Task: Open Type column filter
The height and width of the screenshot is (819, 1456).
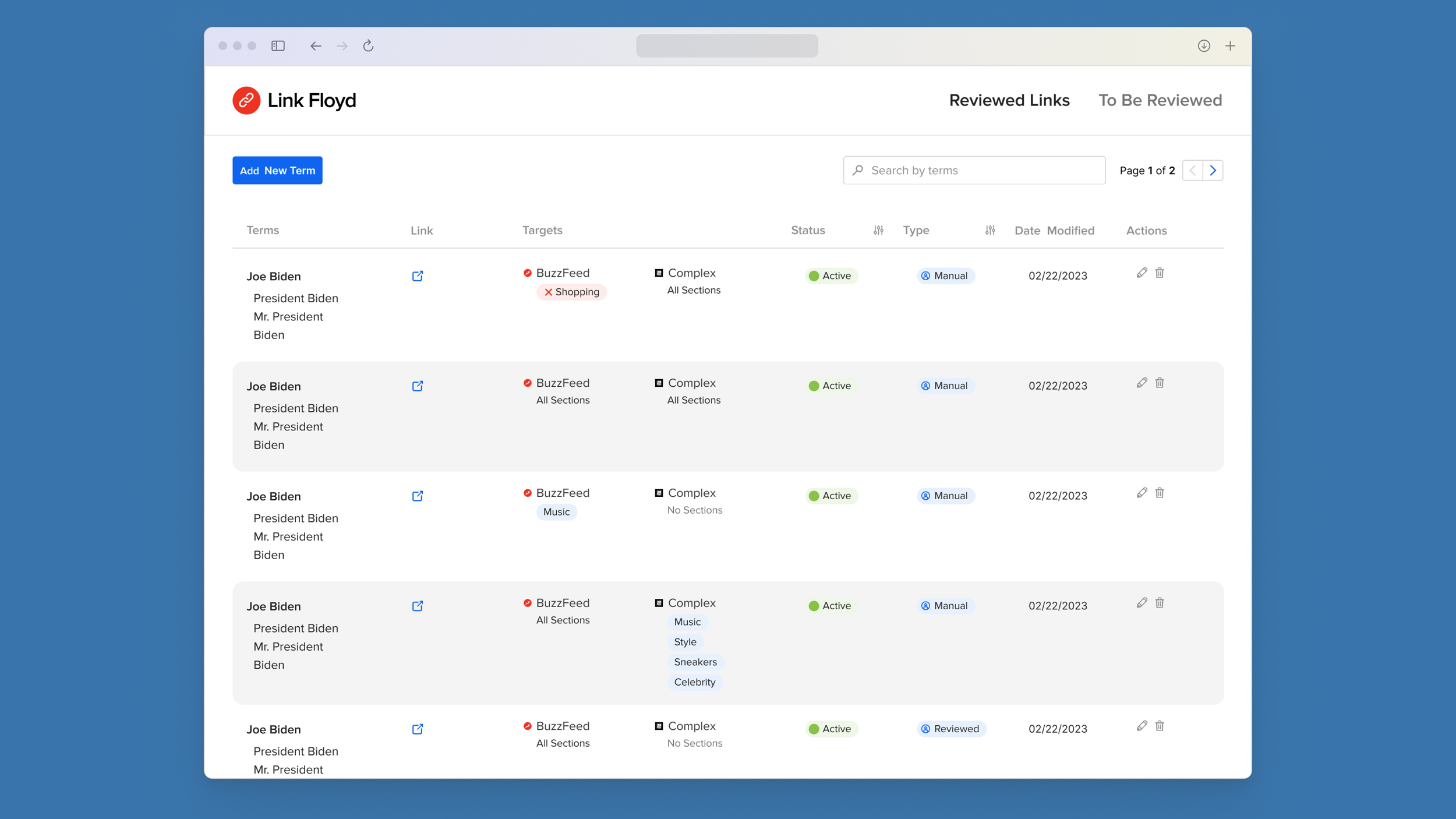Action: [x=989, y=231]
